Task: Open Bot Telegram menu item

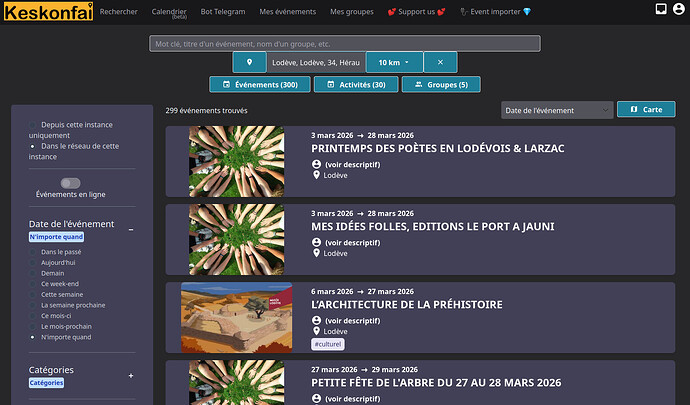Action: [223, 11]
